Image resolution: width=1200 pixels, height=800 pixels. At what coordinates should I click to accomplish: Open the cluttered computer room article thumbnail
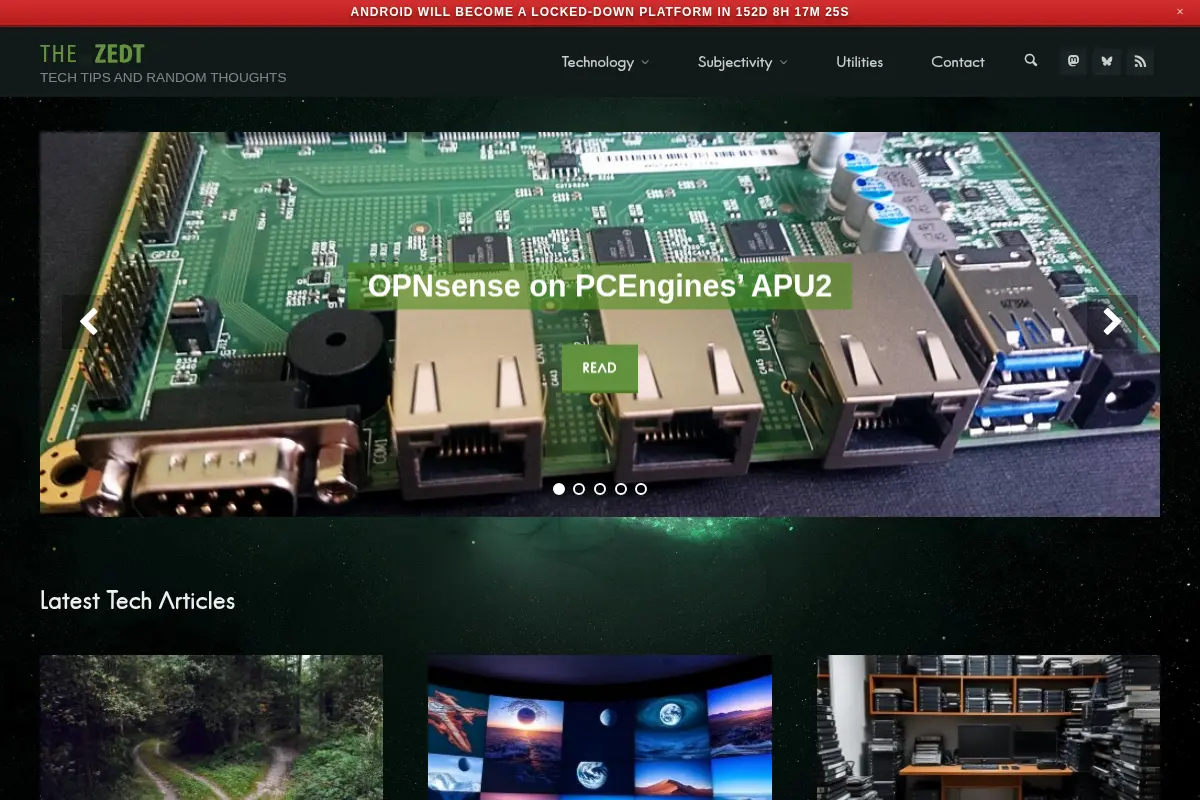pyautogui.click(x=988, y=727)
